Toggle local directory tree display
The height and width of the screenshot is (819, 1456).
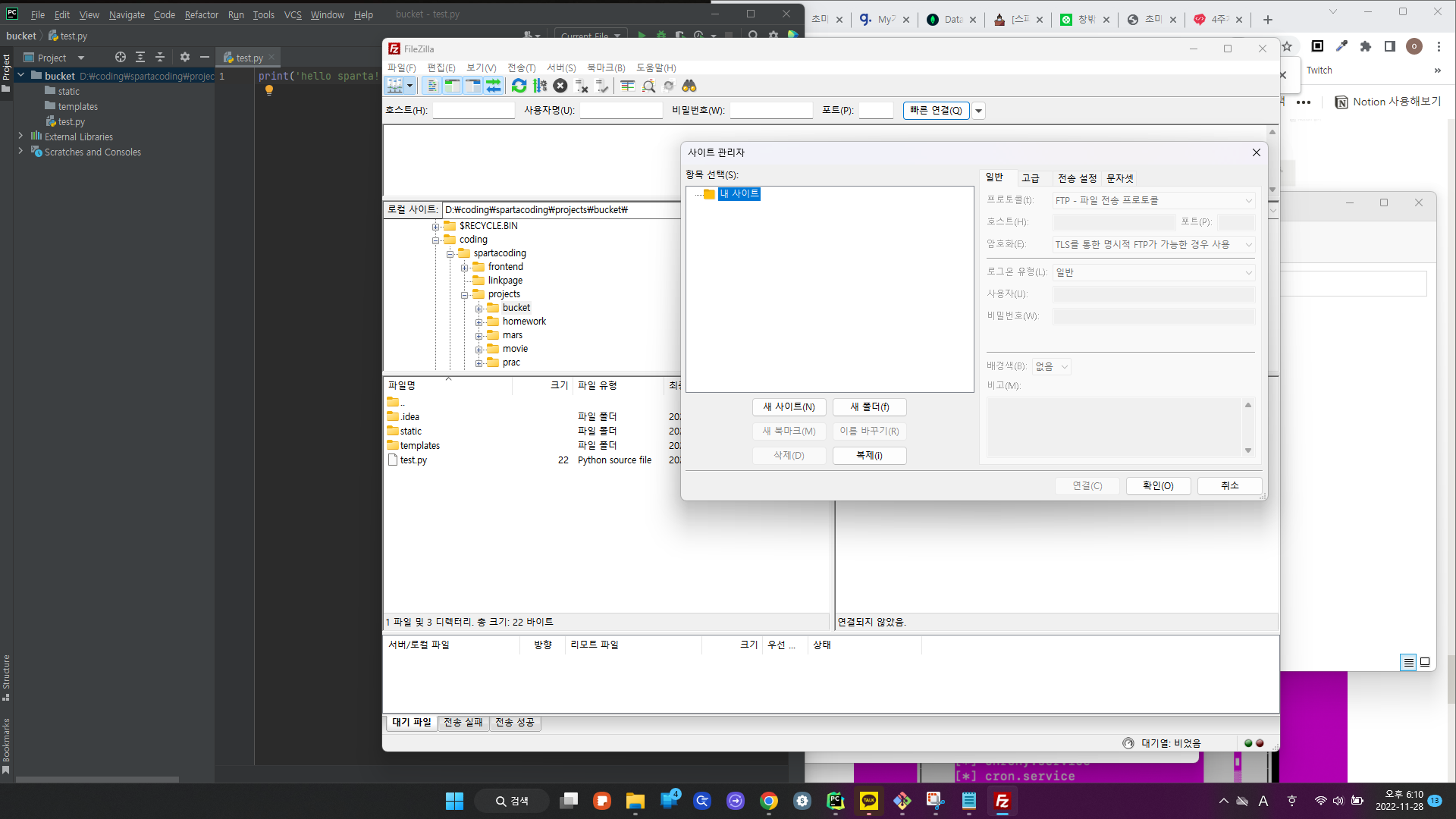click(x=453, y=86)
